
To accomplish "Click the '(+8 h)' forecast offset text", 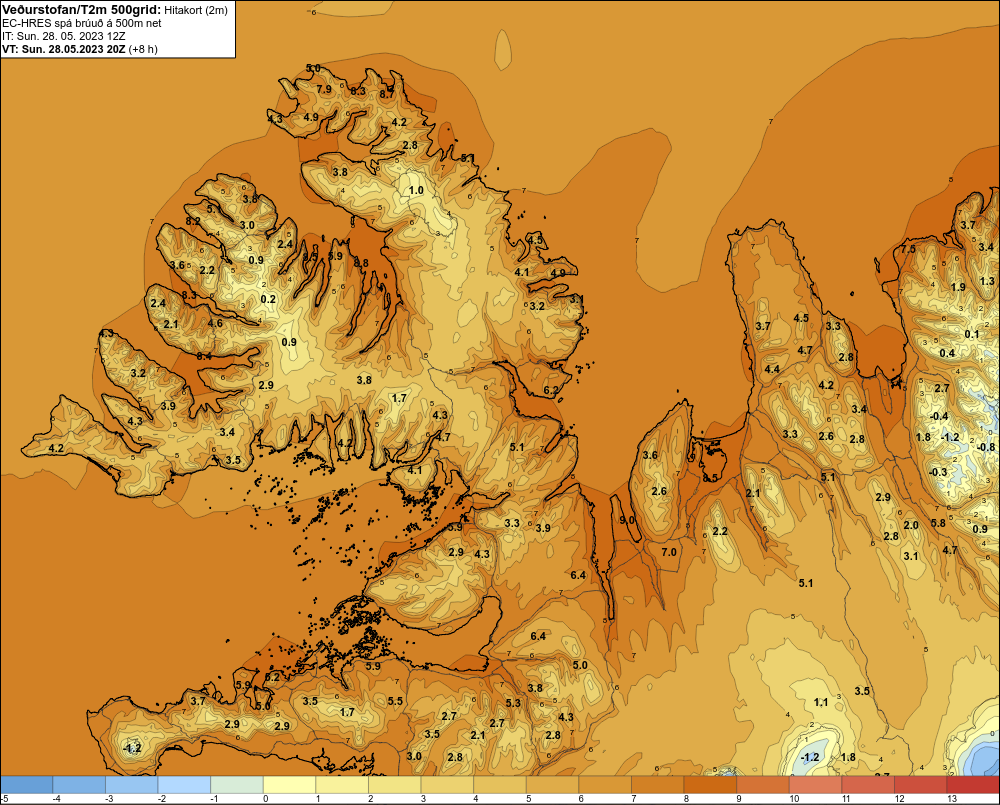I will coord(143,49).
